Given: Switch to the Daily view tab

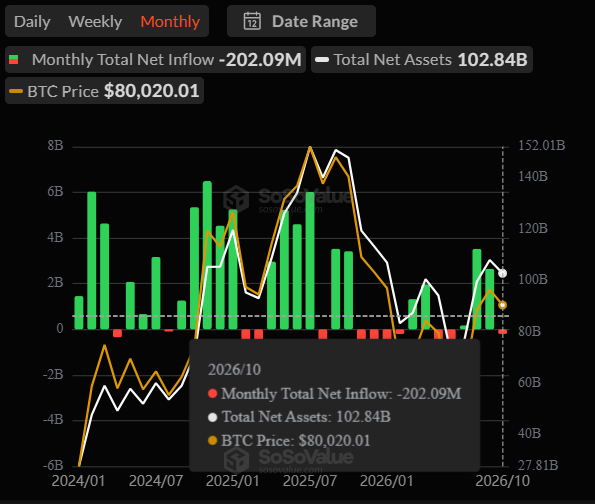Looking at the screenshot, I should point(32,22).
